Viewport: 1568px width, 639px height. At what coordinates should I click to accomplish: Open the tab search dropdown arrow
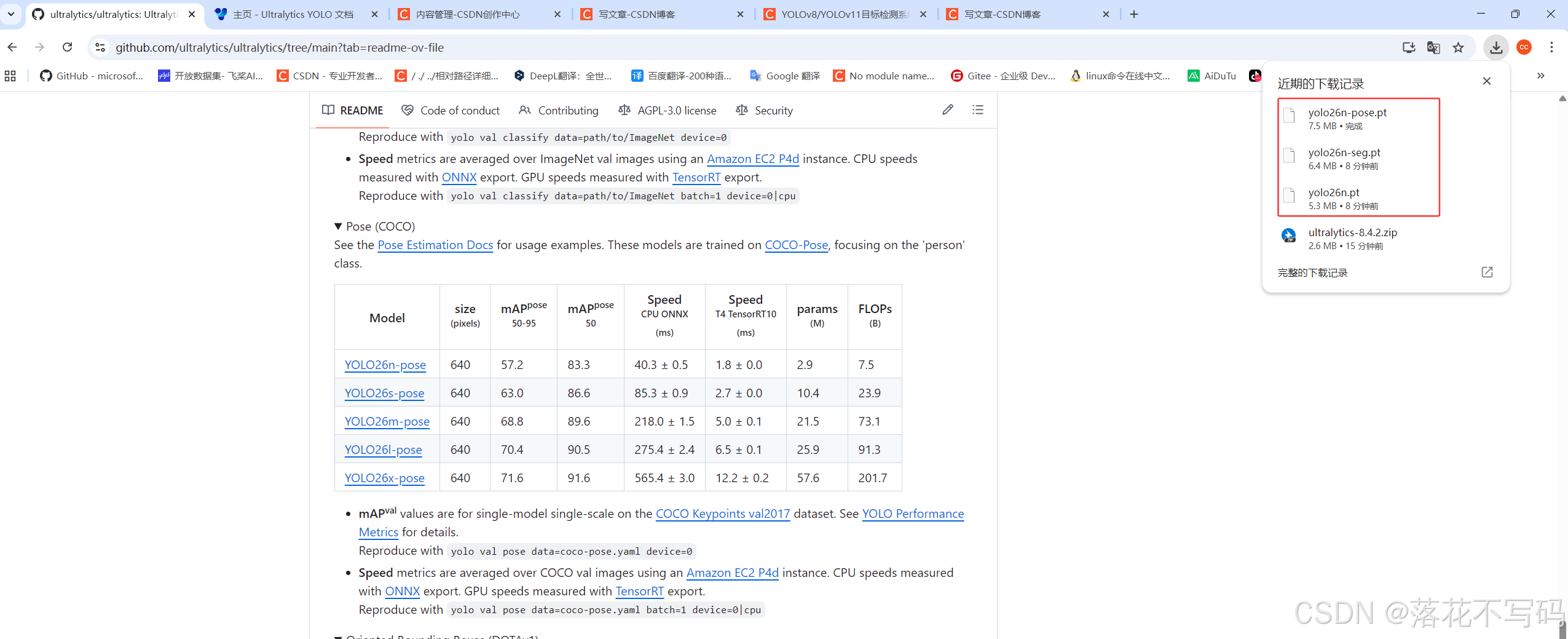(x=11, y=14)
